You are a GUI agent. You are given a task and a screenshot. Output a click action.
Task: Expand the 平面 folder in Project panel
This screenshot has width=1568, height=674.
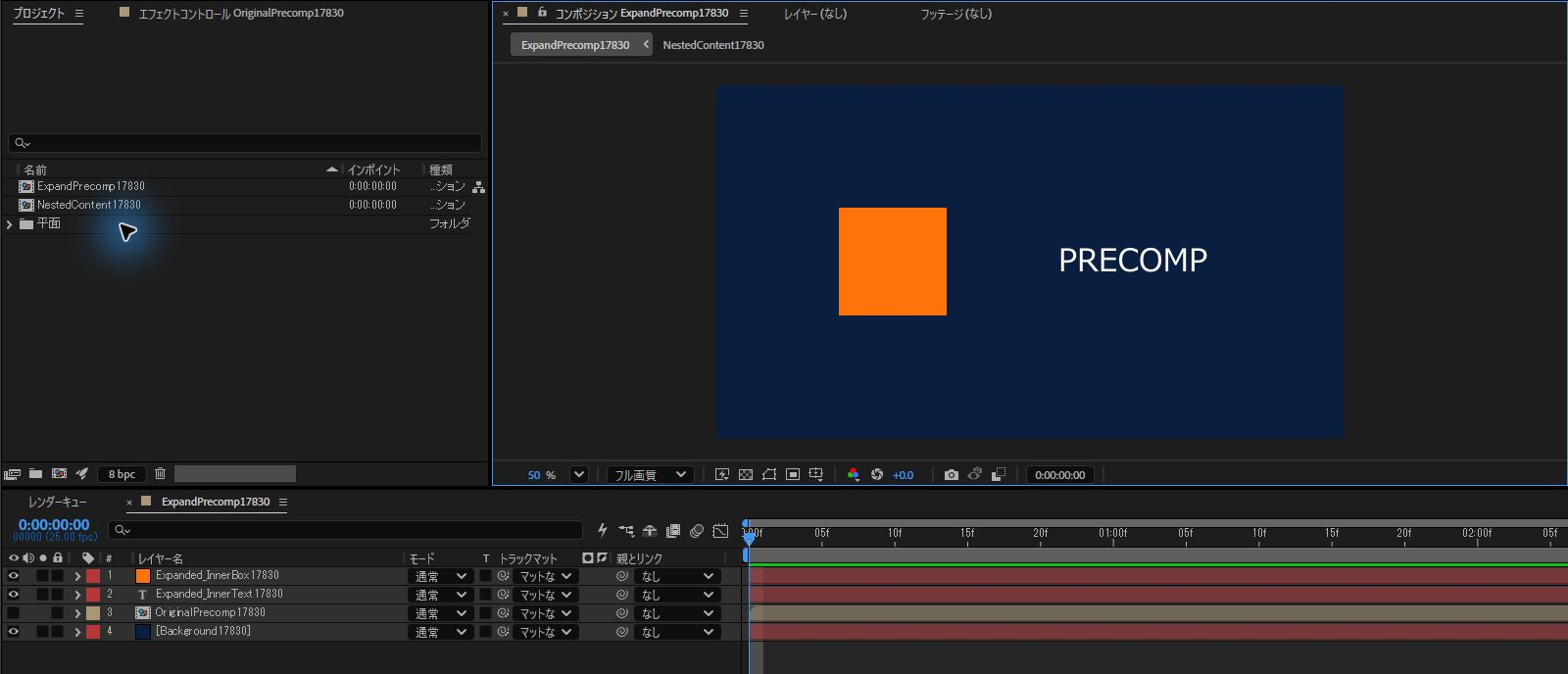coord(10,224)
